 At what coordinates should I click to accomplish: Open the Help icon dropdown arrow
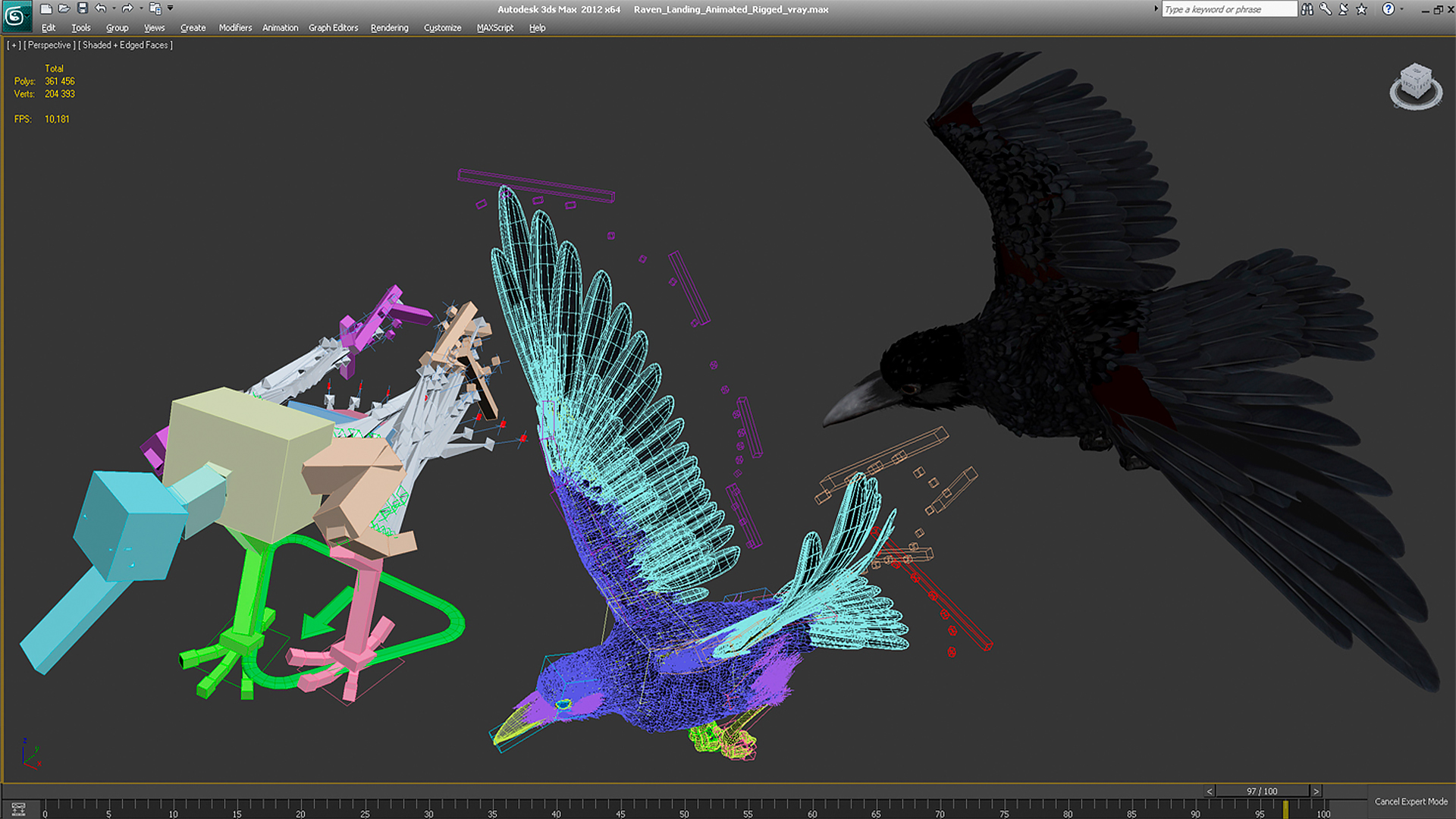click(x=1401, y=9)
